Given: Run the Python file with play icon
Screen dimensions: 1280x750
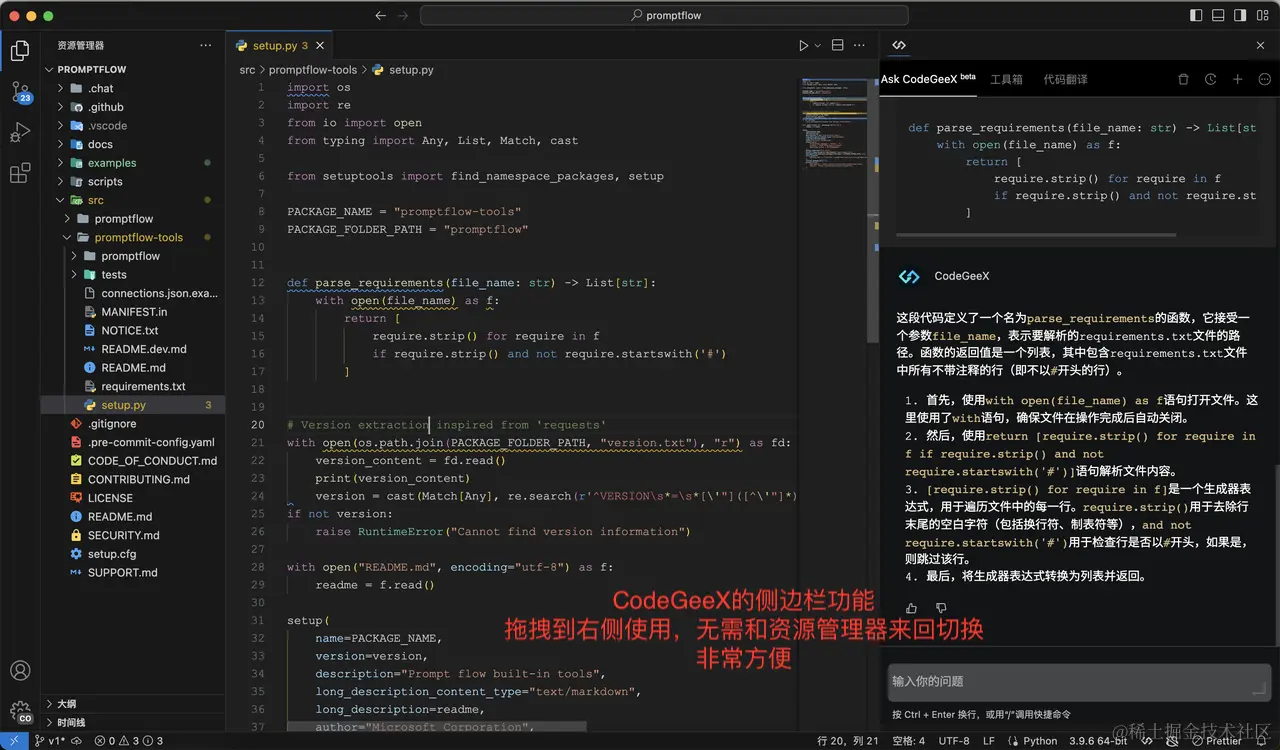Looking at the screenshot, I should coord(803,46).
